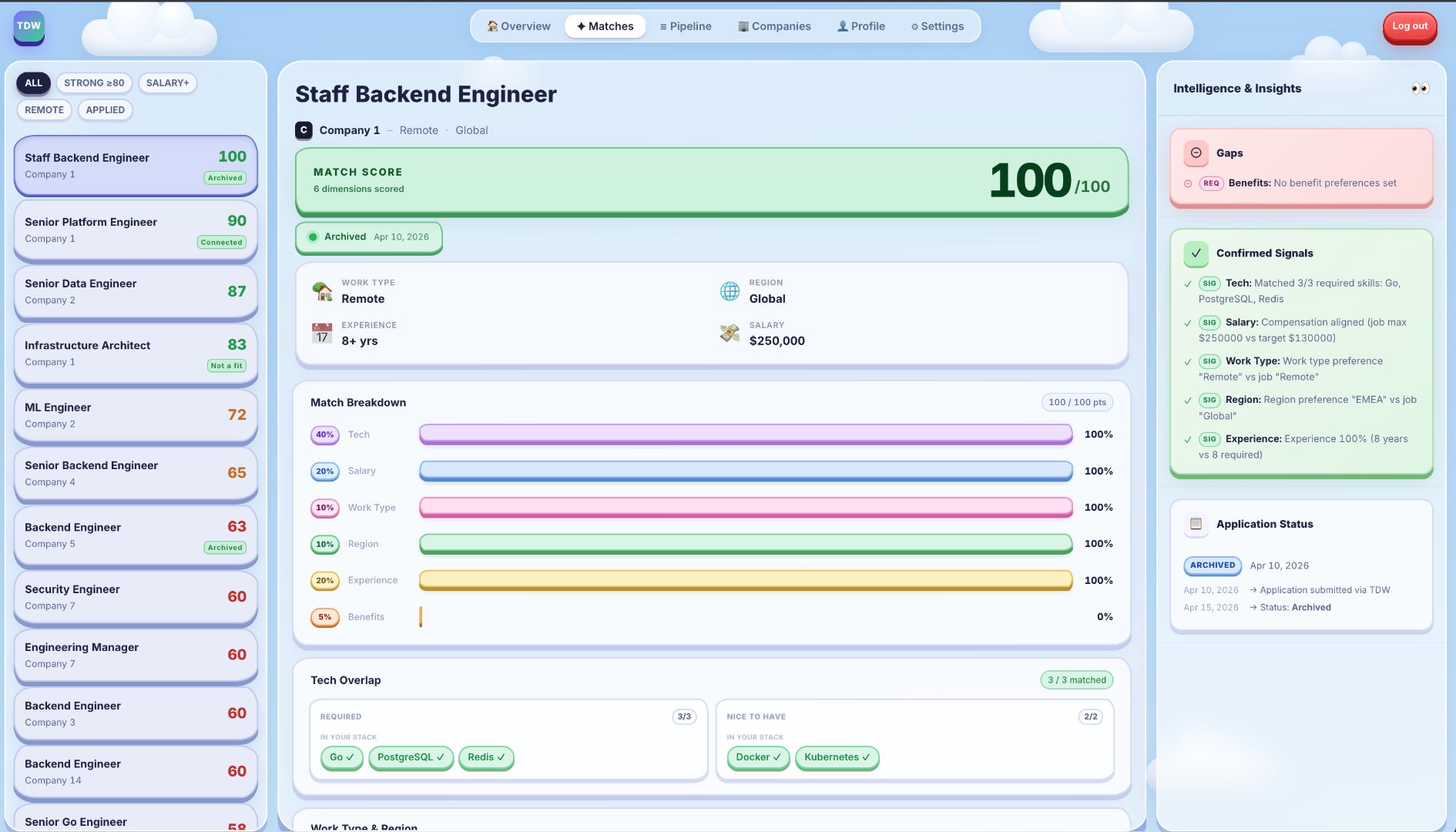Select the SALARY+ filter chip

click(x=167, y=83)
